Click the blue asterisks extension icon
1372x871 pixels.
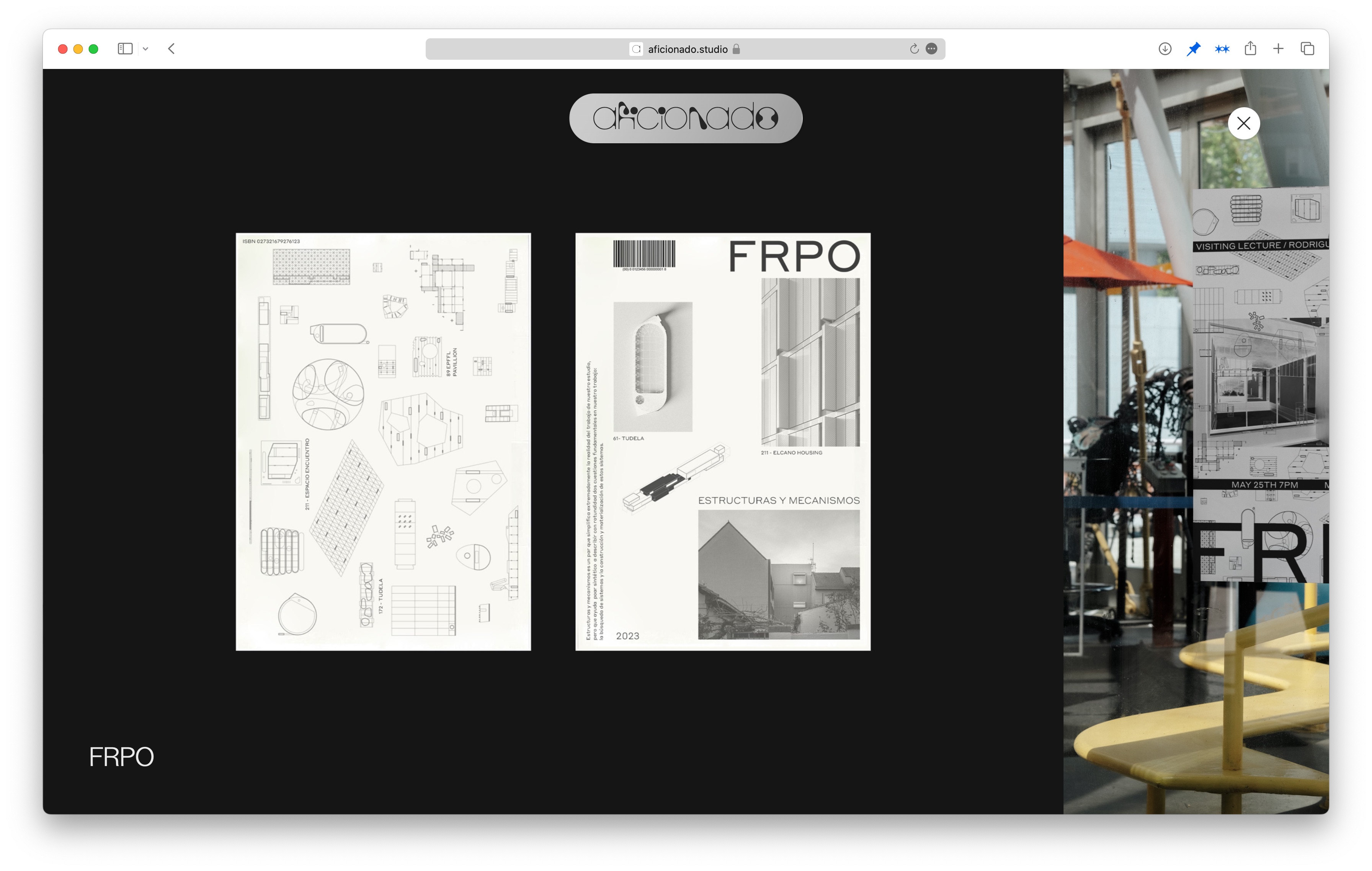pos(1222,49)
